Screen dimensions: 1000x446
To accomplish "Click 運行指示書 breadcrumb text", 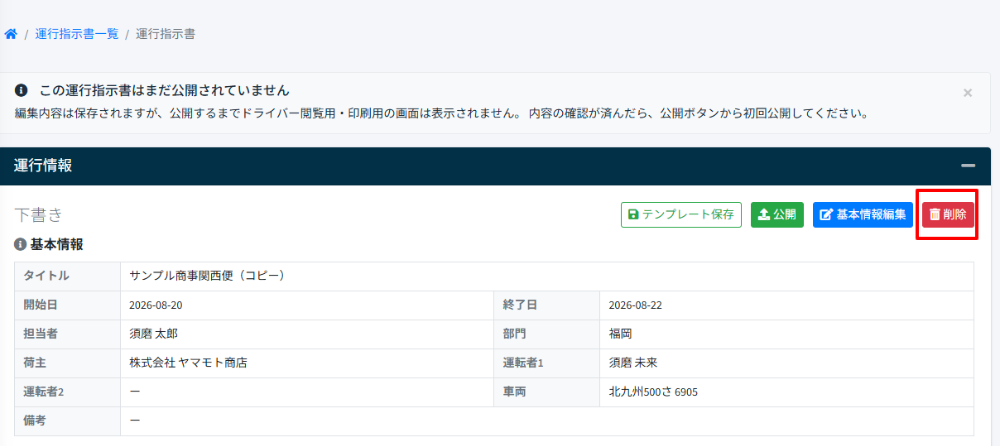I will pyautogui.click(x=165, y=34).
